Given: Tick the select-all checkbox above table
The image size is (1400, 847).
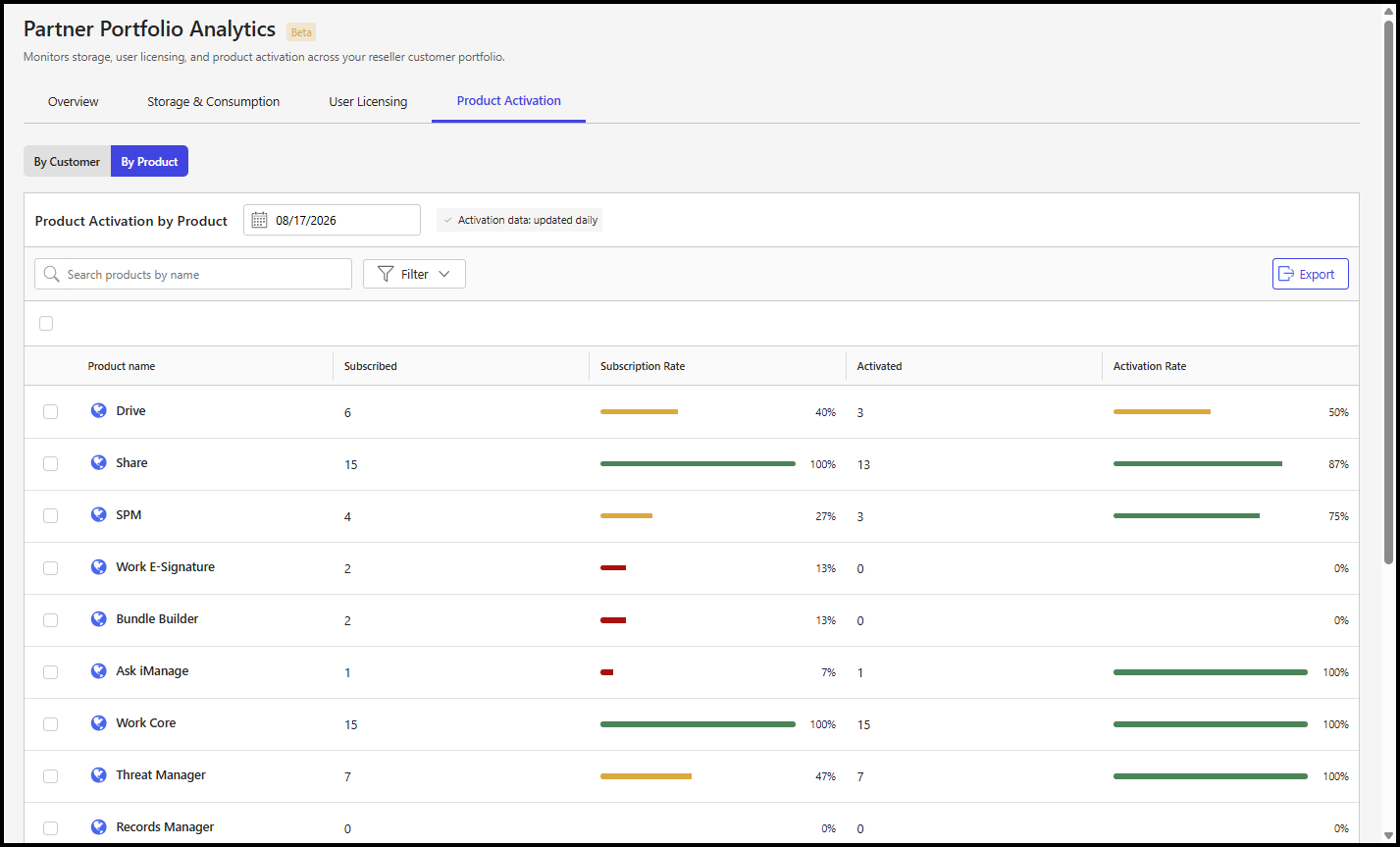Looking at the screenshot, I should point(46,323).
